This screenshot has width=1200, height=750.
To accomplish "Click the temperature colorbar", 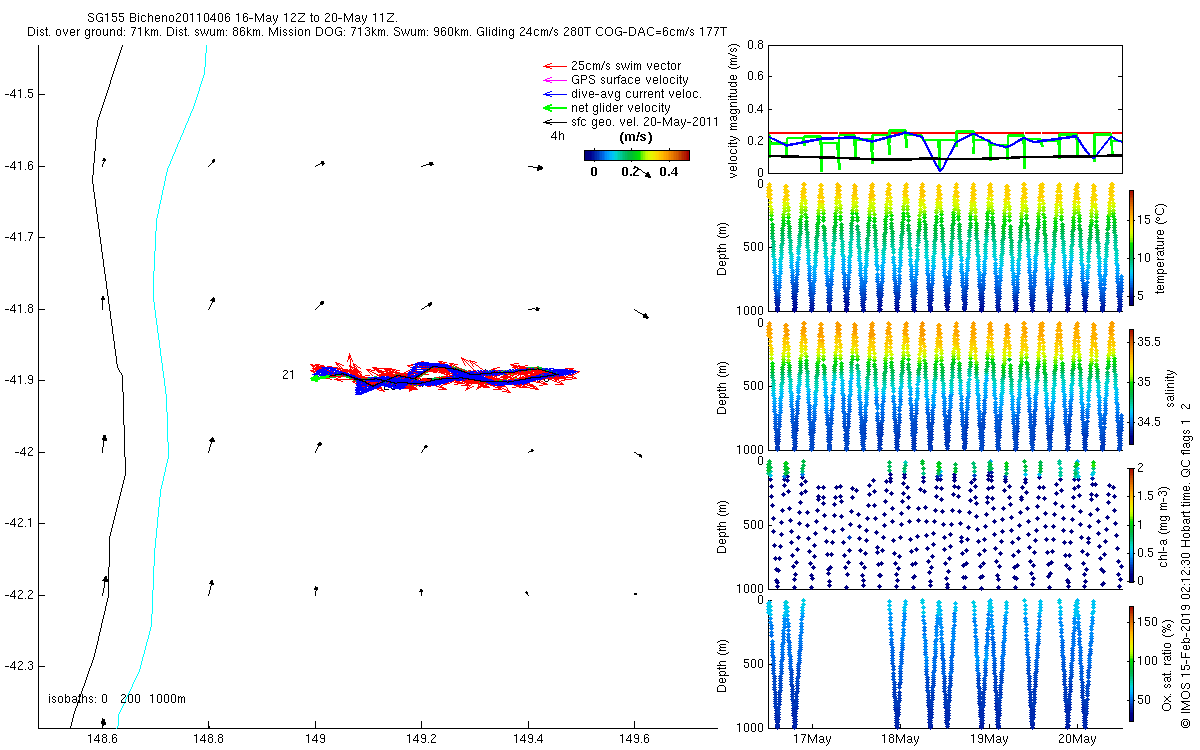I will pyautogui.click(x=1131, y=247).
